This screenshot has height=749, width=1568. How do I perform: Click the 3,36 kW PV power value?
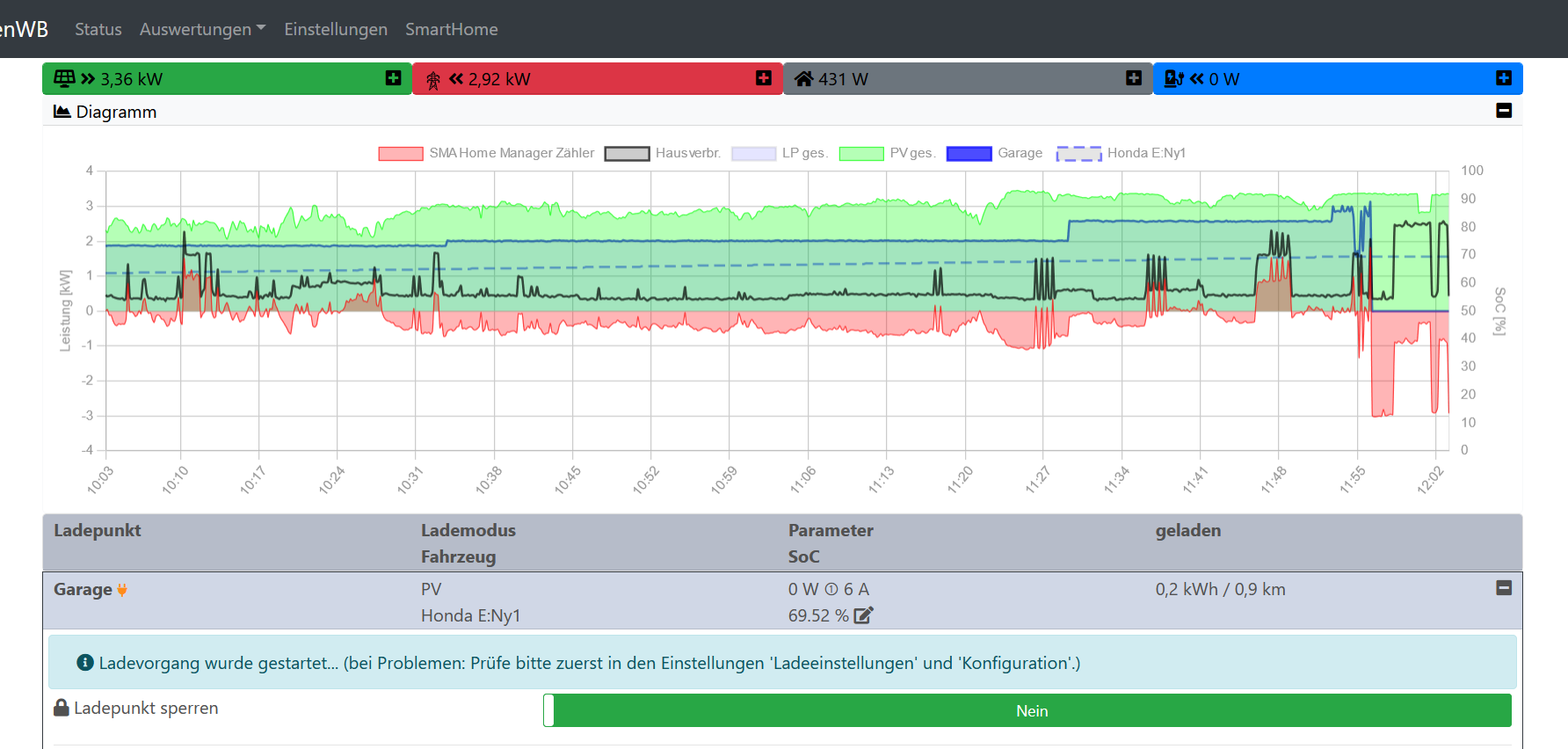pos(132,79)
